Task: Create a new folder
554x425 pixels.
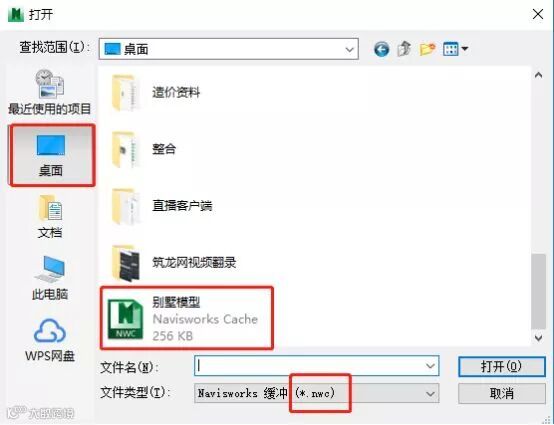Action: pyautogui.click(x=427, y=49)
